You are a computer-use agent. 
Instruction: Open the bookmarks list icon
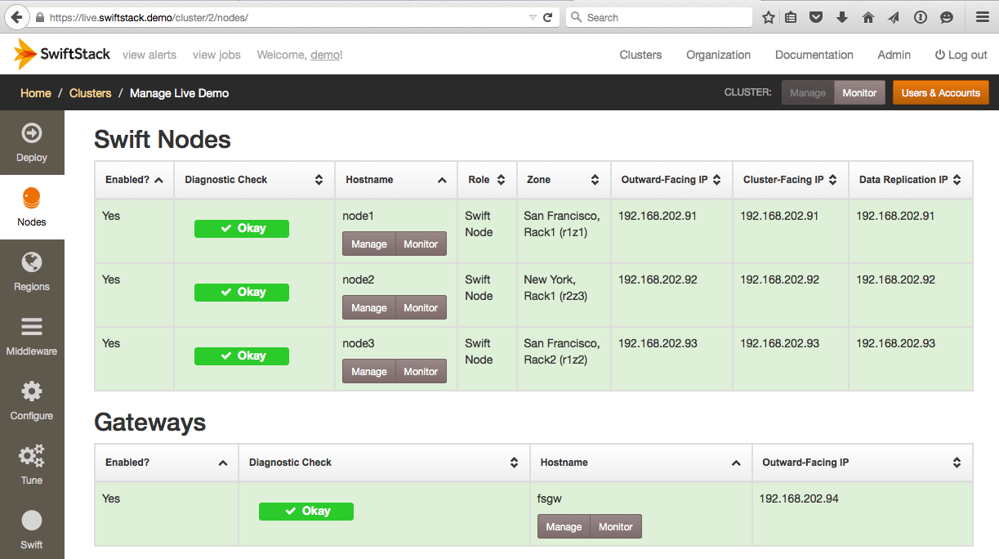[791, 17]
